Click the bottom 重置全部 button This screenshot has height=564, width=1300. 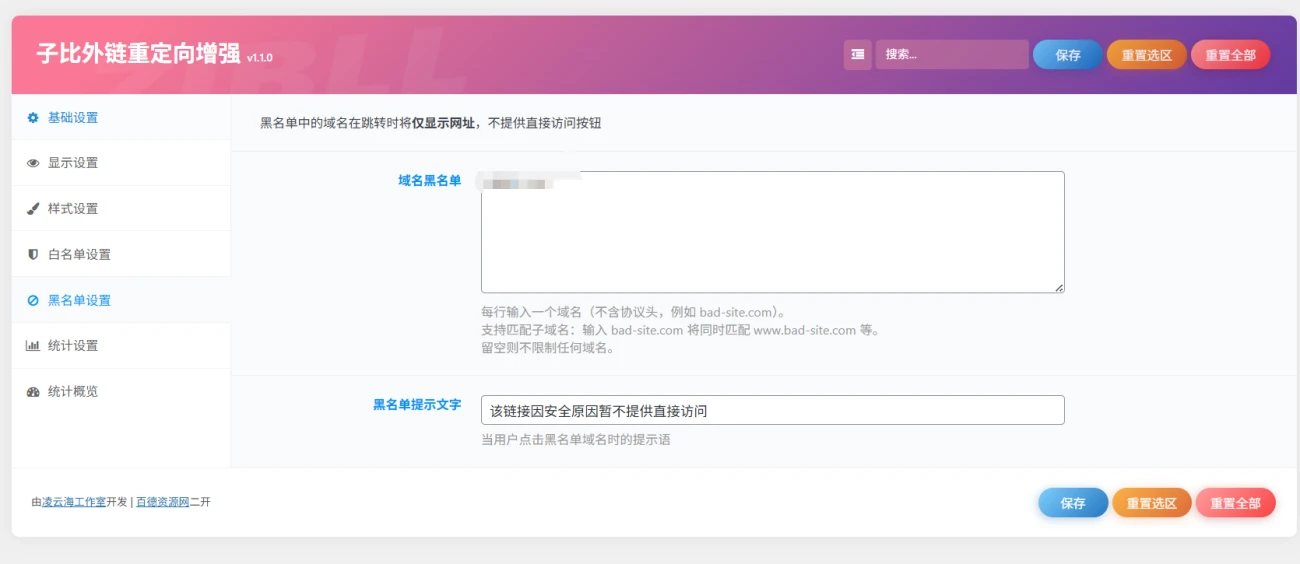(x=1236, y=503)
